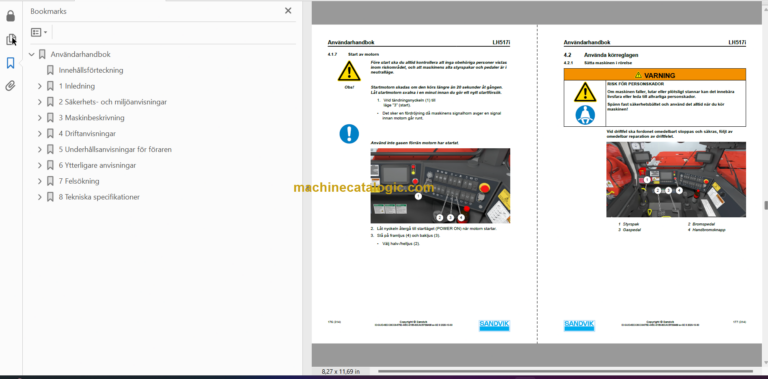This screenshot has width=768, height=379.
Task: Expand the 3 Maskinbeskrivning bookmark
Action: tap(40, 118)
